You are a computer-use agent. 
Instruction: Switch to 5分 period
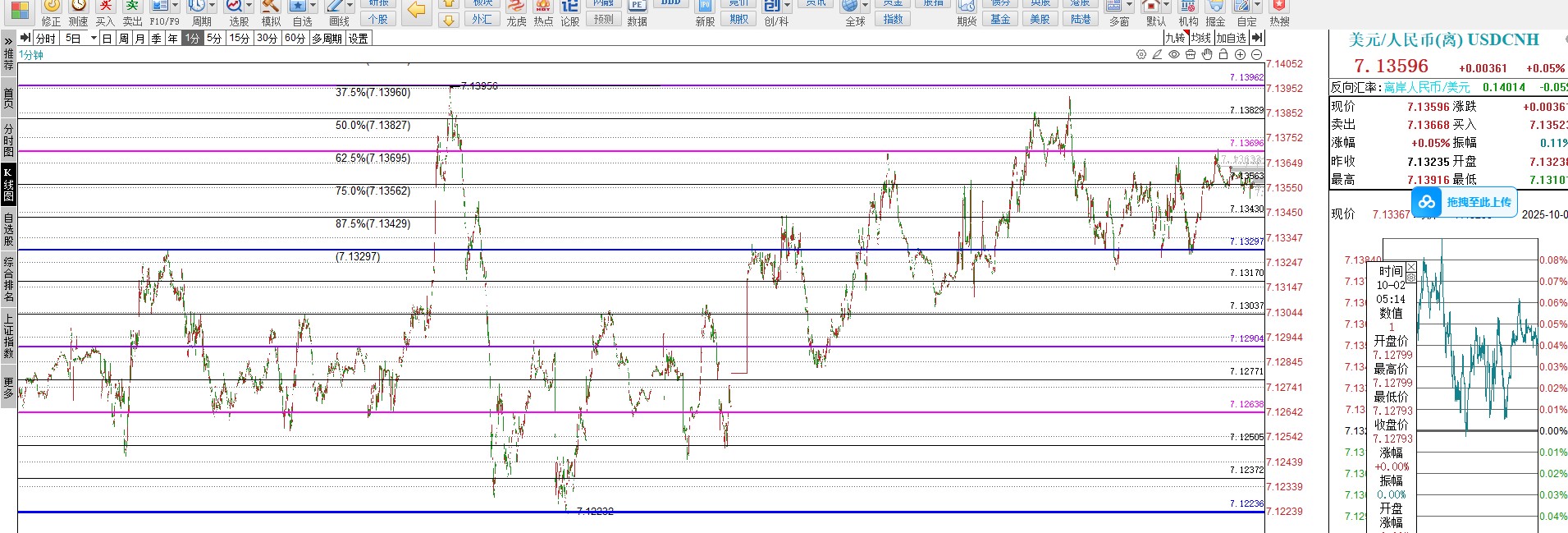click(x=214, y=38)
